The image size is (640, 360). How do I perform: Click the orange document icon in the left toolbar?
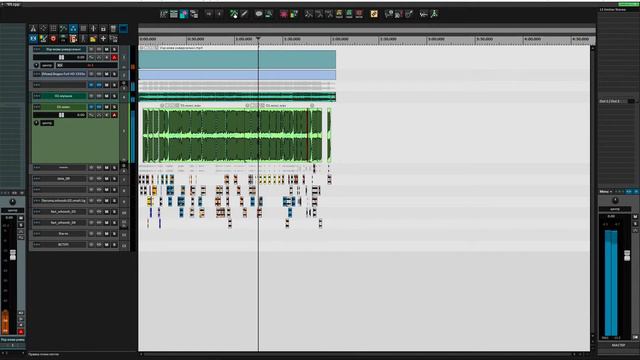[73, 38]
